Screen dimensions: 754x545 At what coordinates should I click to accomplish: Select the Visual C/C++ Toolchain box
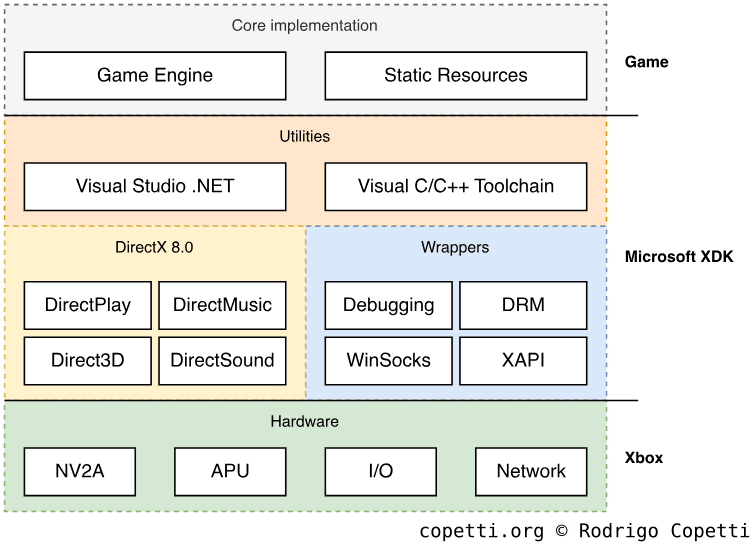tap(456, 187)
